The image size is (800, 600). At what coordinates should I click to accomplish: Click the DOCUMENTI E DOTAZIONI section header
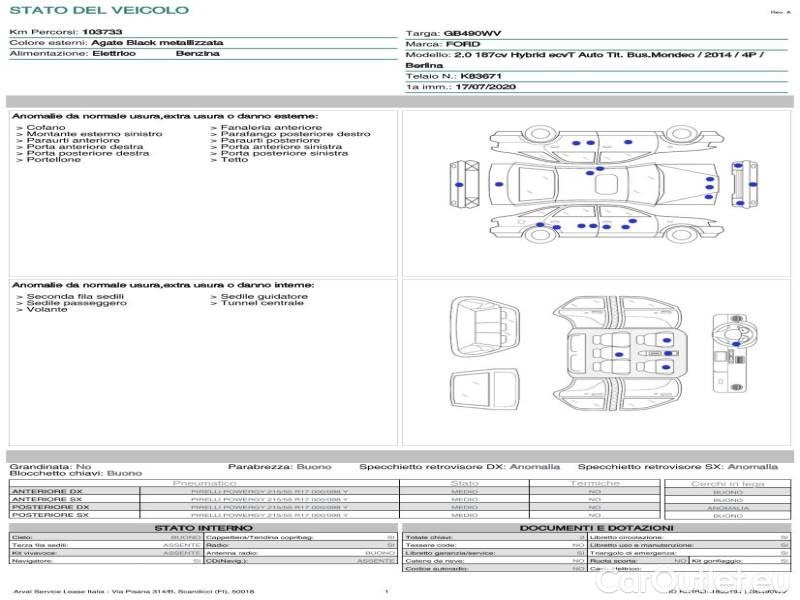click(596, 528)
